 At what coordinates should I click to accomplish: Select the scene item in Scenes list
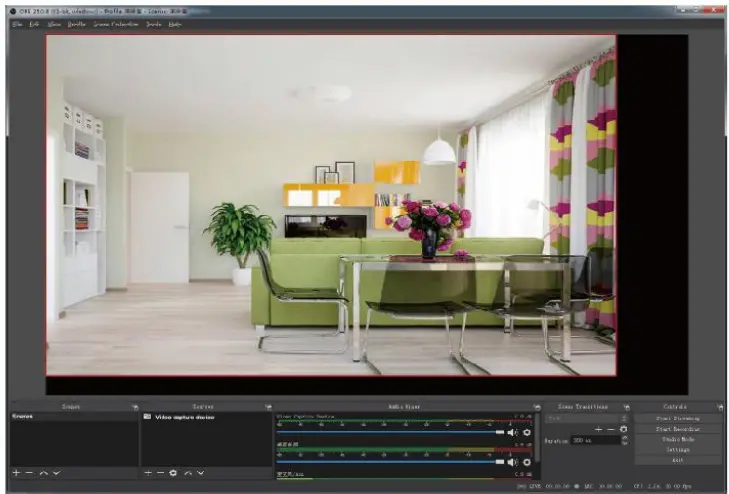74,416
